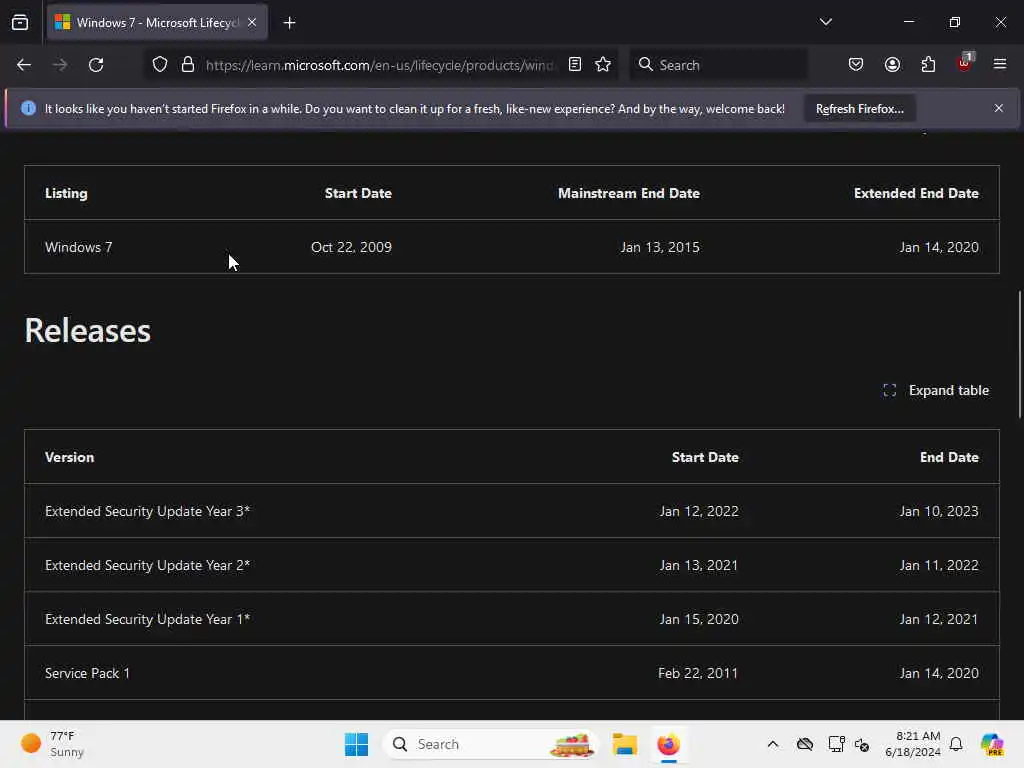Click Firefox taskbar icon
The image size is (1024, 768).
[669, 744]
